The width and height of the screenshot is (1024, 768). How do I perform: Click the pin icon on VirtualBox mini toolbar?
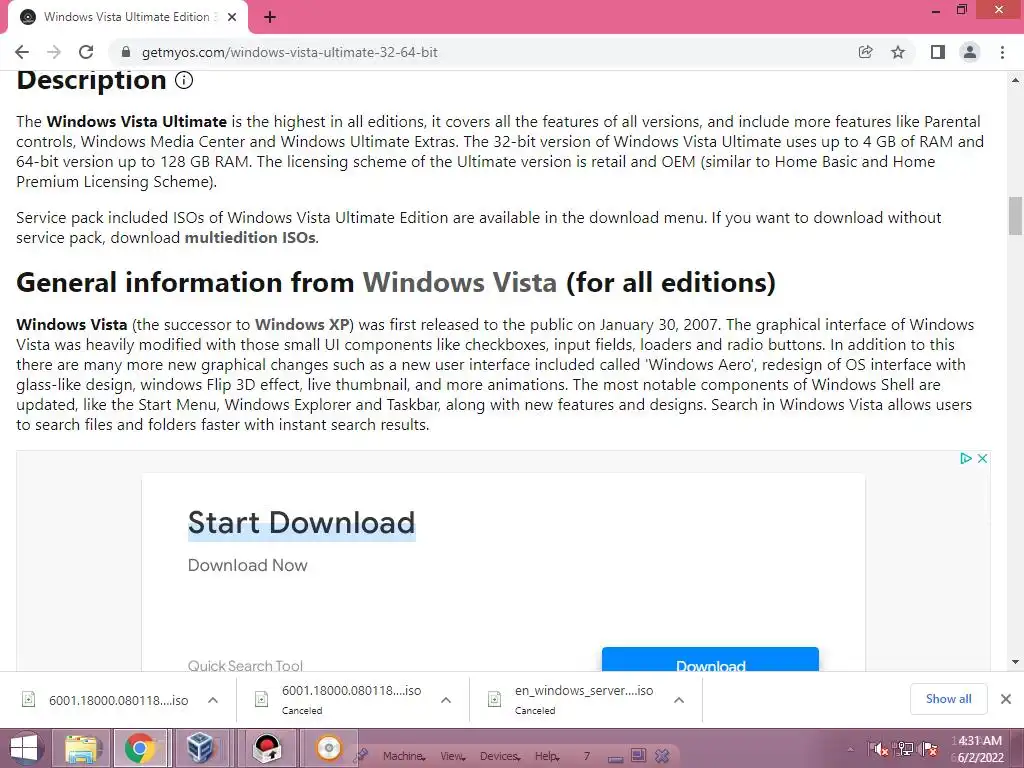click(361, 756)
